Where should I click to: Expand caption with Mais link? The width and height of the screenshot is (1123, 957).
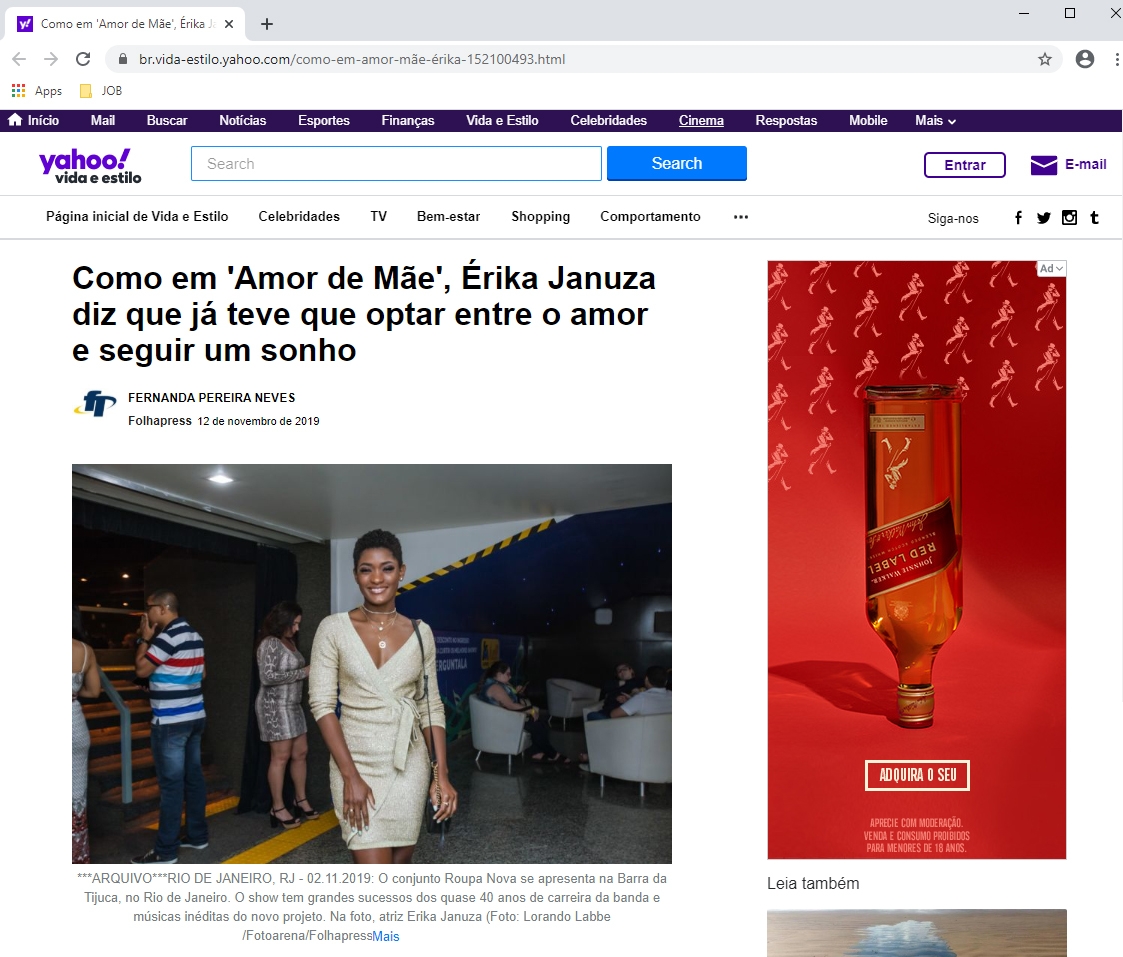386,937
